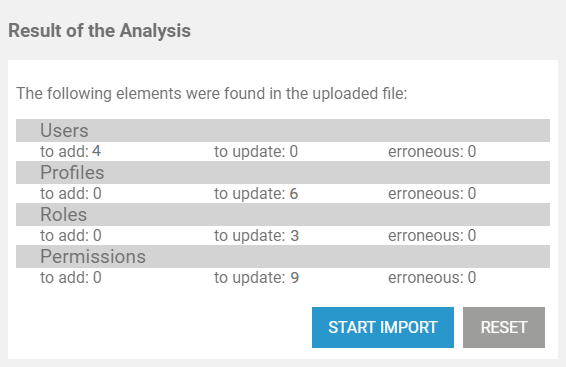566x367 pixels.
Task: Click Permissions to update count 9
Action: pos(295,278)
